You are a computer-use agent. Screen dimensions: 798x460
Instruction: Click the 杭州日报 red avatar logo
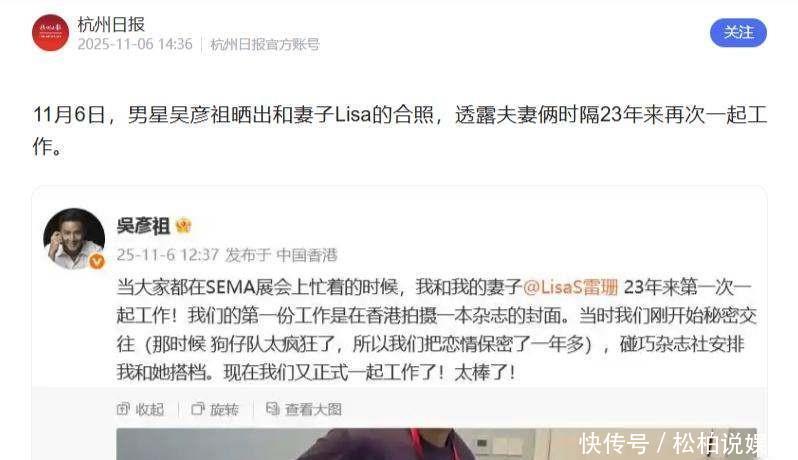point(50,33)
